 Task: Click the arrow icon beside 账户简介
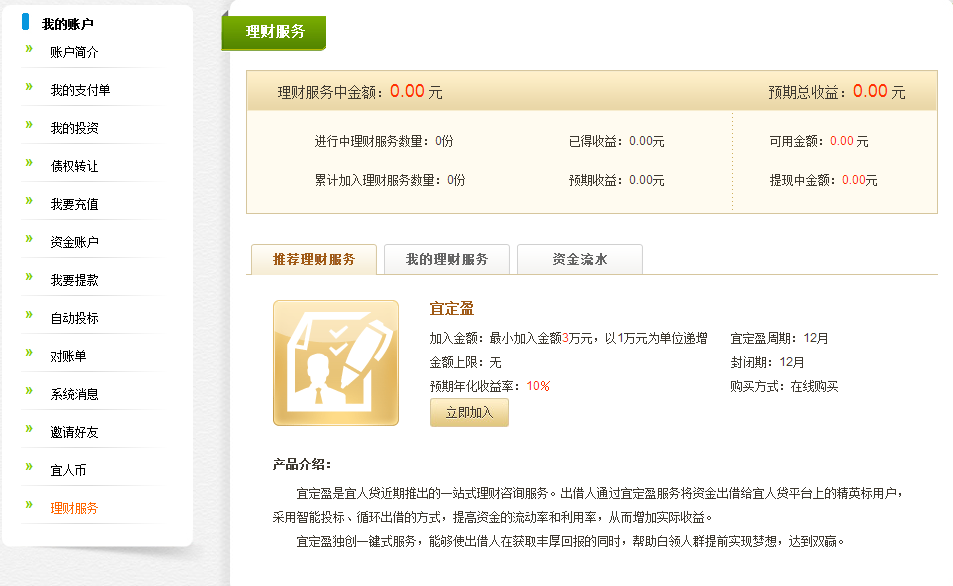29,49
